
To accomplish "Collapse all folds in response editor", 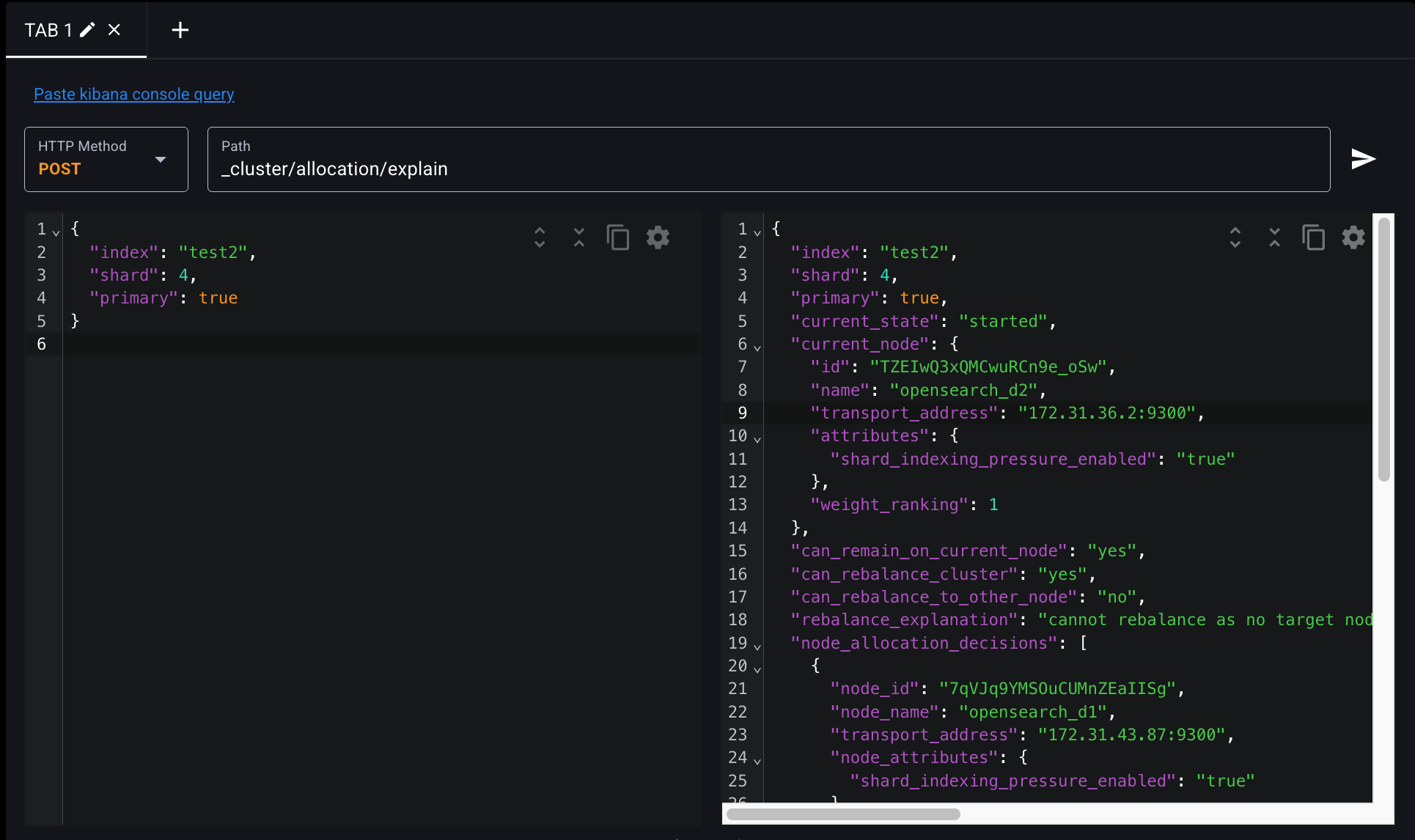I will click(x=1274, y=237).
